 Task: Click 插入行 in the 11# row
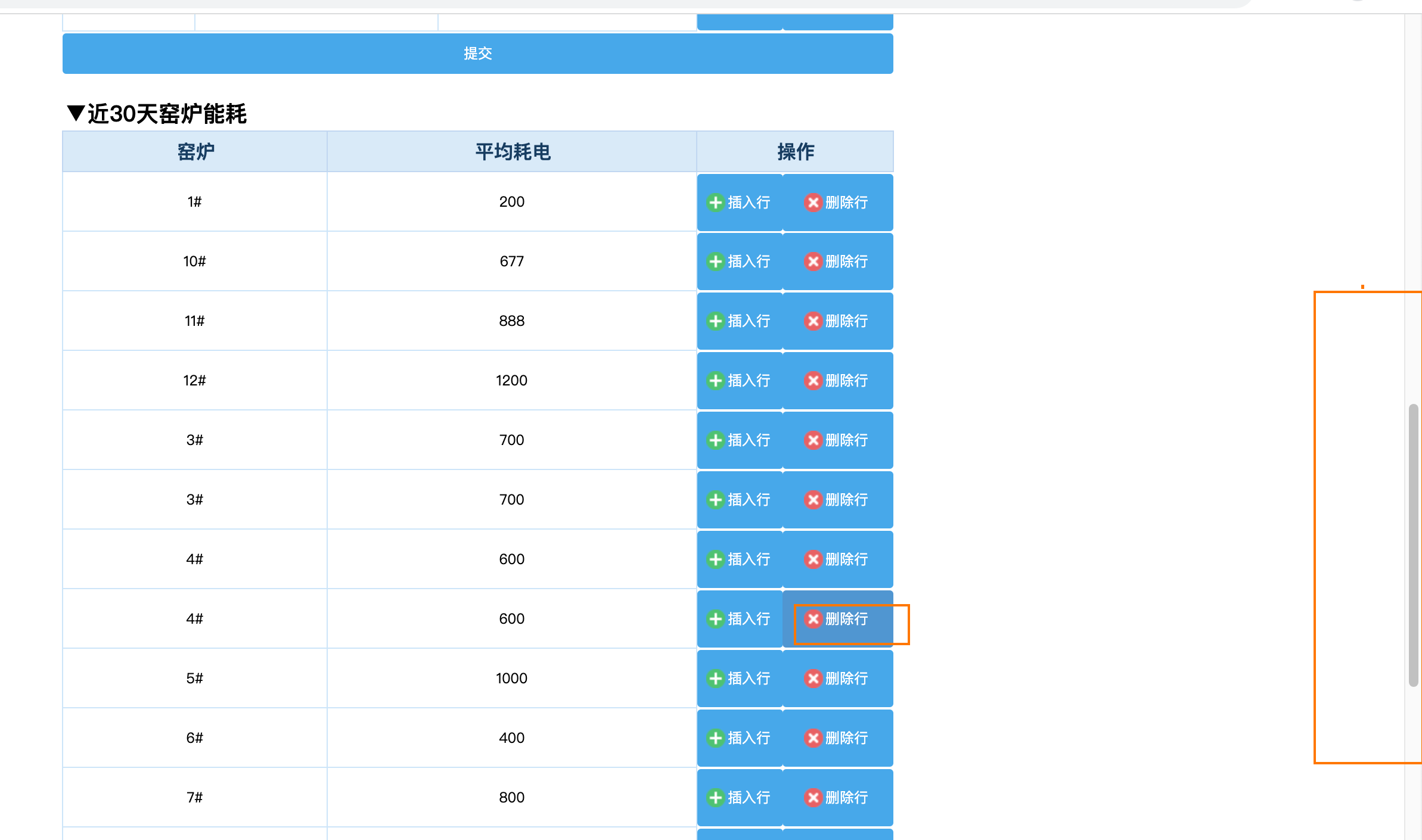tap(740, 321)
